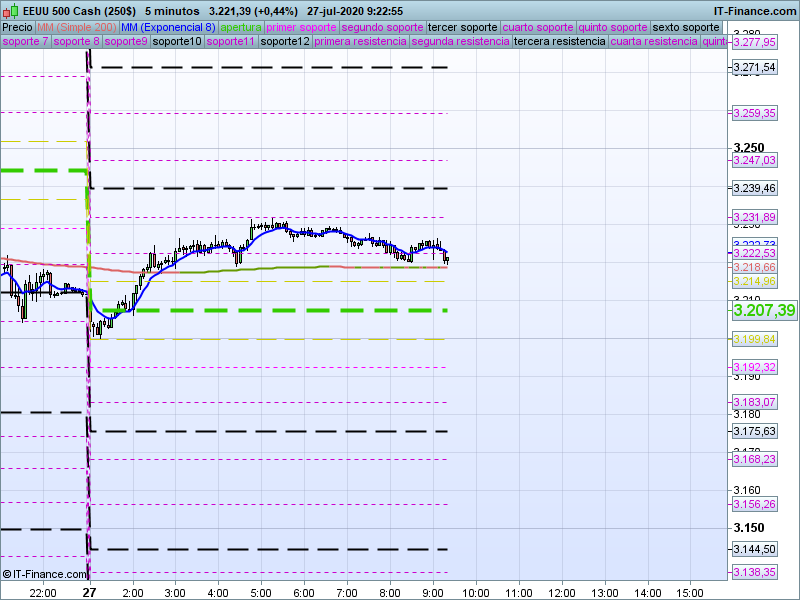Select the 3.259,35 price tag
This screenshot has height=600, width=800.
(x=754, y=113)
